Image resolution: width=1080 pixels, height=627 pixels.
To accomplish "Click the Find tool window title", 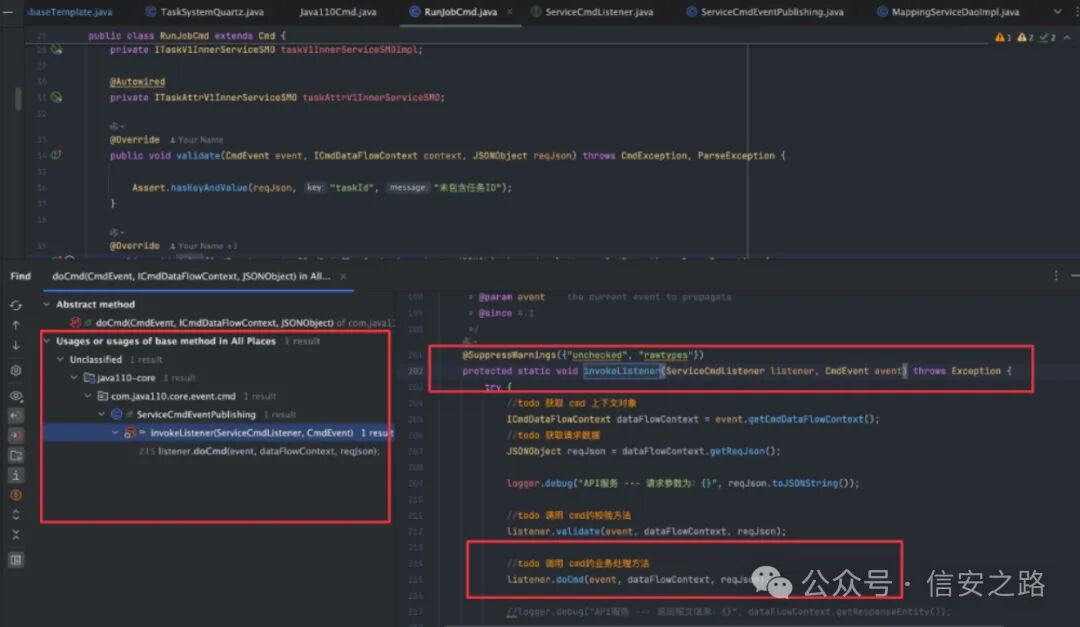I will tap(21, 276).
